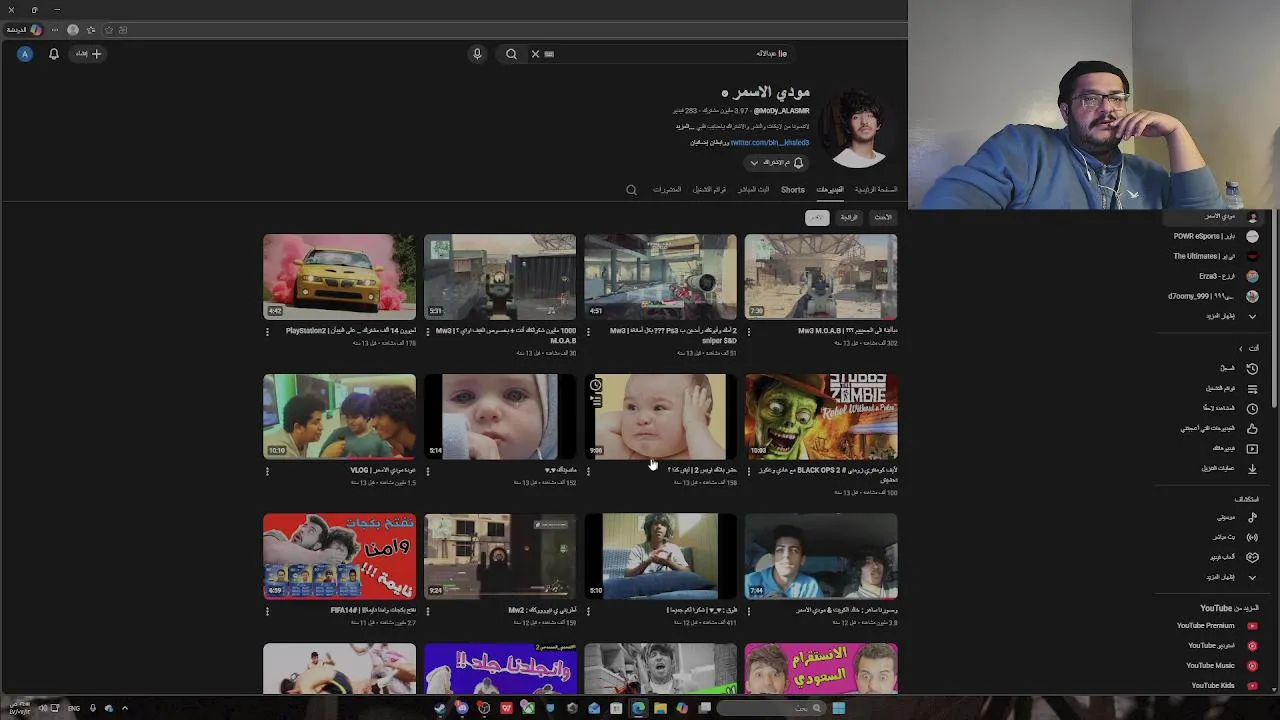Open File Explorer from the taskbar
This screenshot has width=1280, height=720.
click(660, 708)
